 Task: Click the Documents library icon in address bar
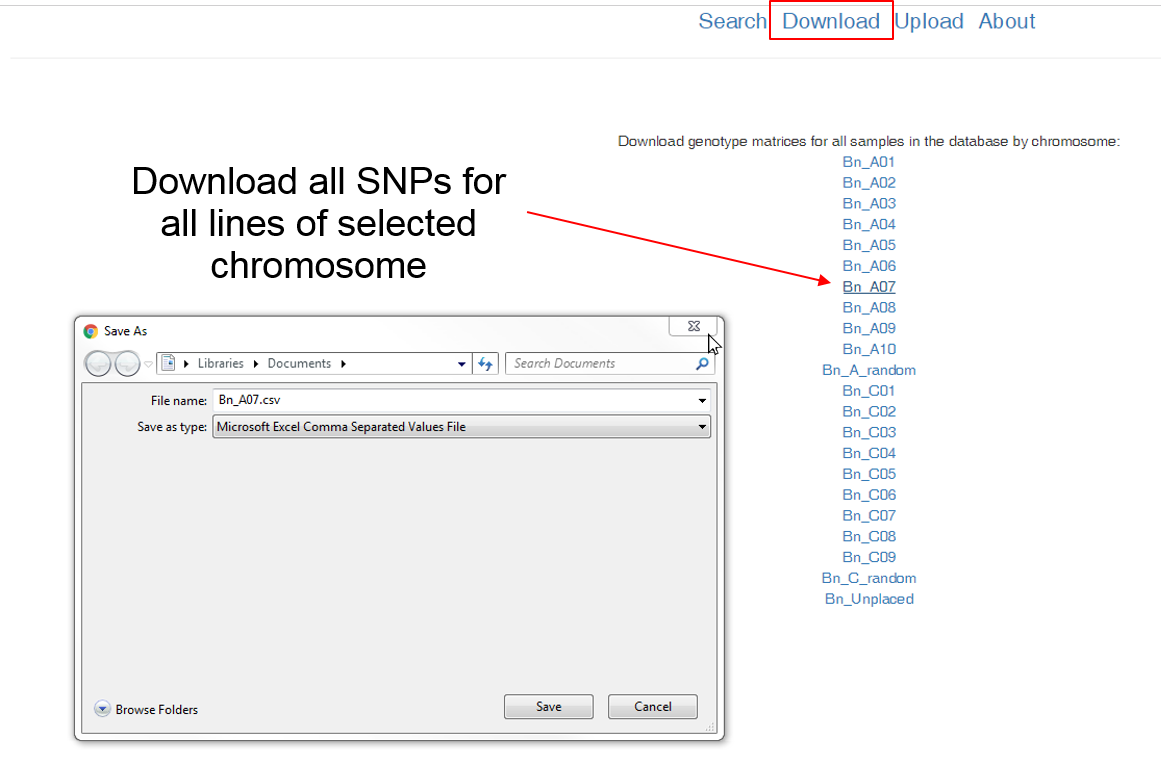click(x=169, y=364)
